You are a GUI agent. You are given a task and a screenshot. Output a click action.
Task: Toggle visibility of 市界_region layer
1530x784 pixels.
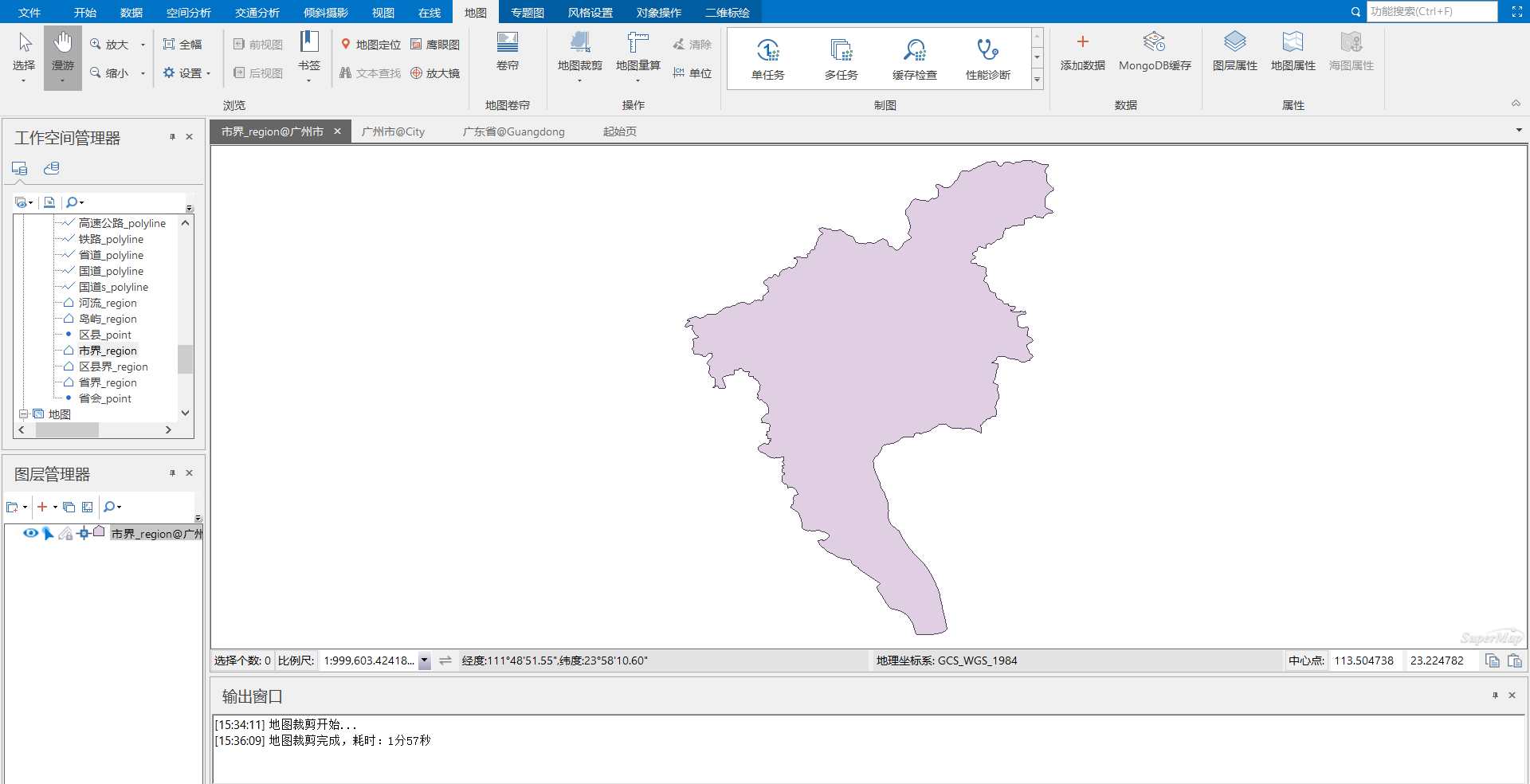click(30, 533)
